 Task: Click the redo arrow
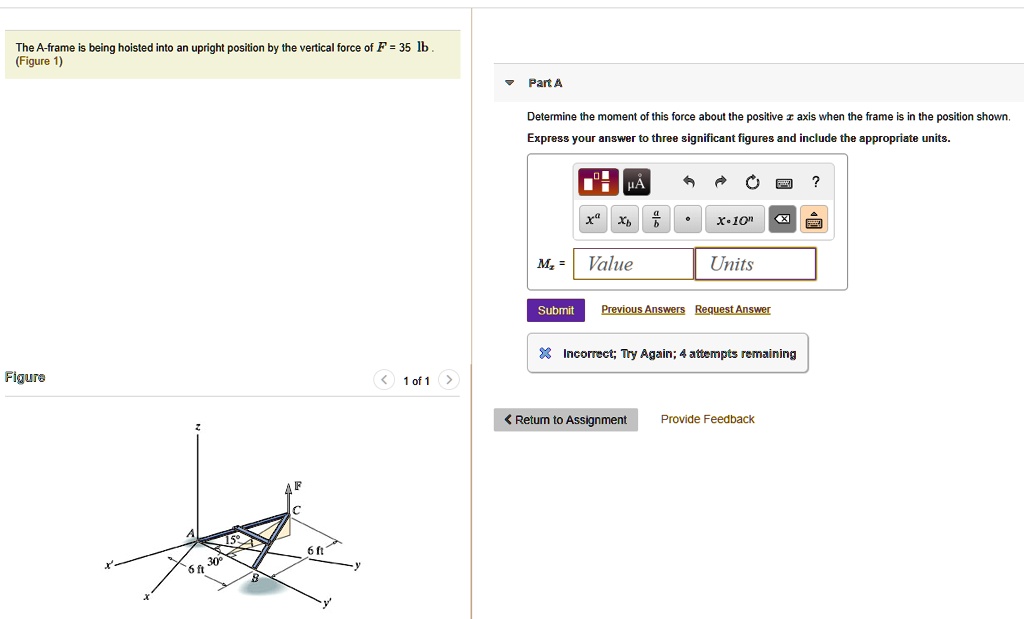(720, 182)
